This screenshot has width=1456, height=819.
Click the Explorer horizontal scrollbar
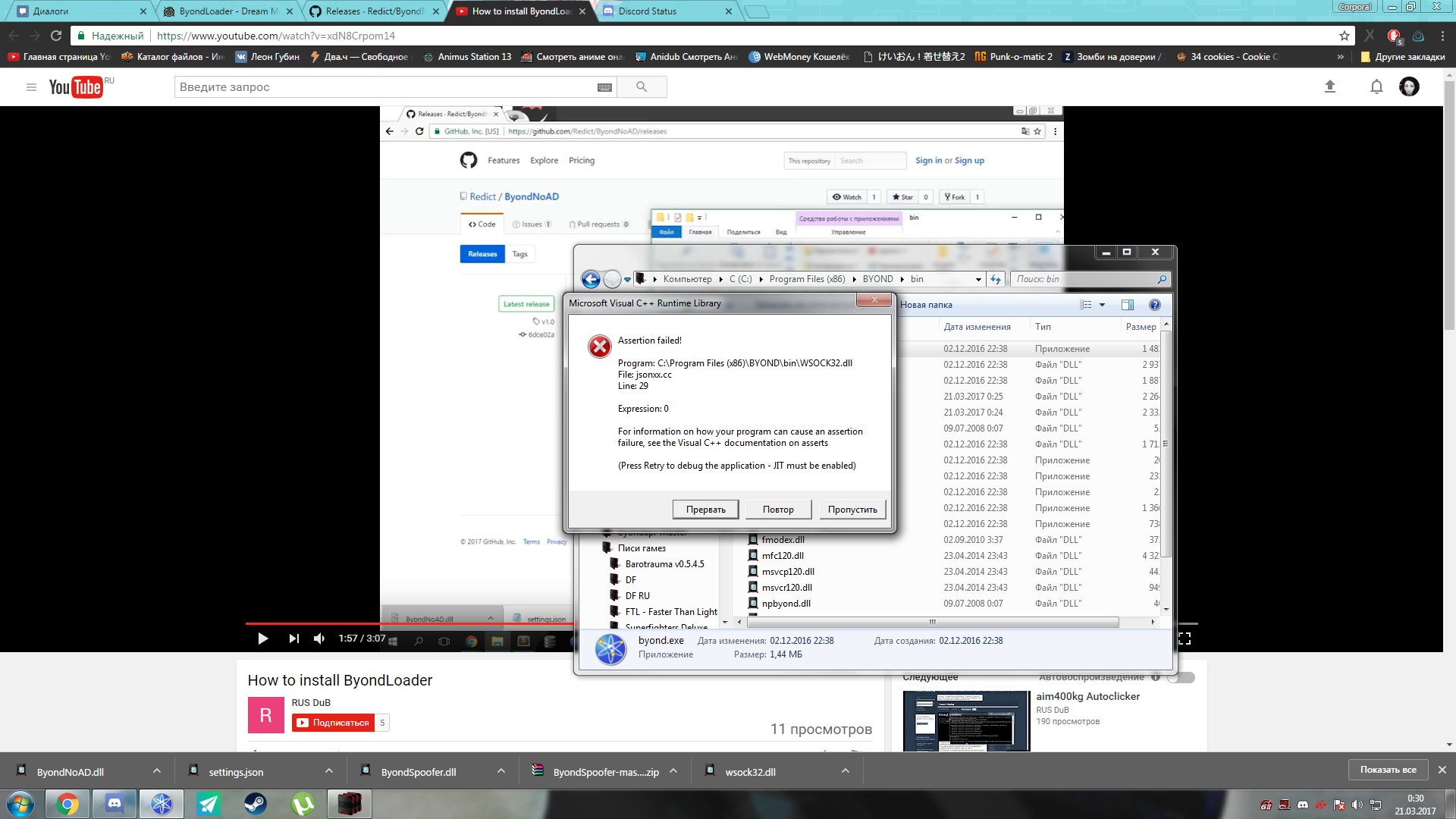pos(932,622)
